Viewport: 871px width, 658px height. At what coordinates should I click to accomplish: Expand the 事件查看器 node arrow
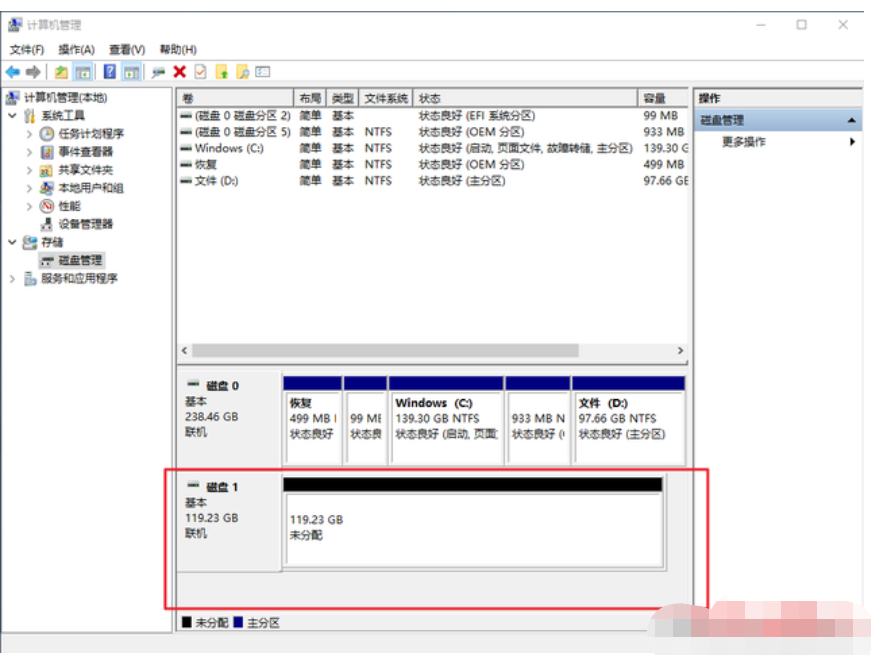pos(30,152)
